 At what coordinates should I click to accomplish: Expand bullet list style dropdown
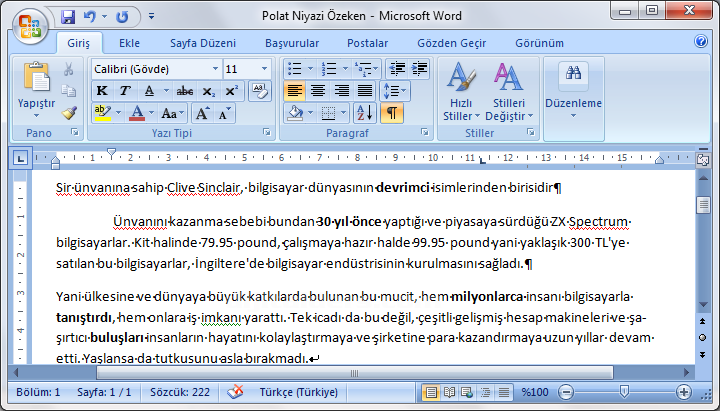pyautogui.click(x=310, y=69)
